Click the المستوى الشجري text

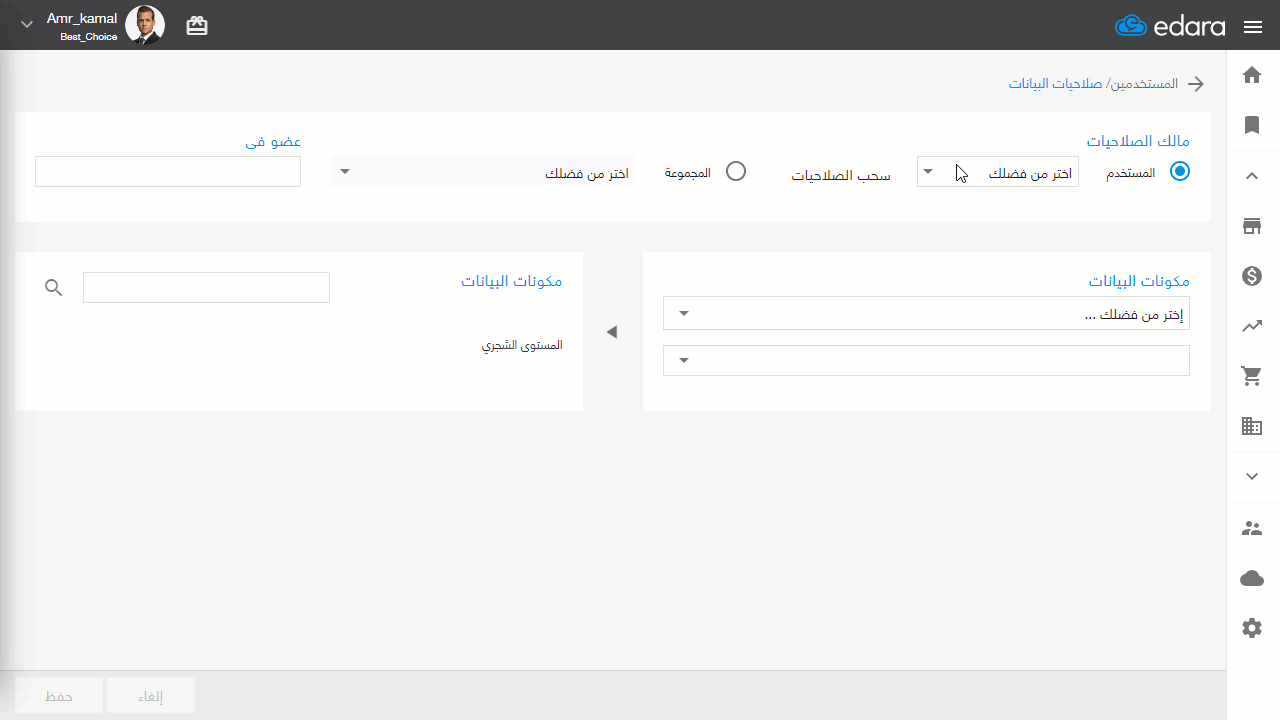point(522,345)
